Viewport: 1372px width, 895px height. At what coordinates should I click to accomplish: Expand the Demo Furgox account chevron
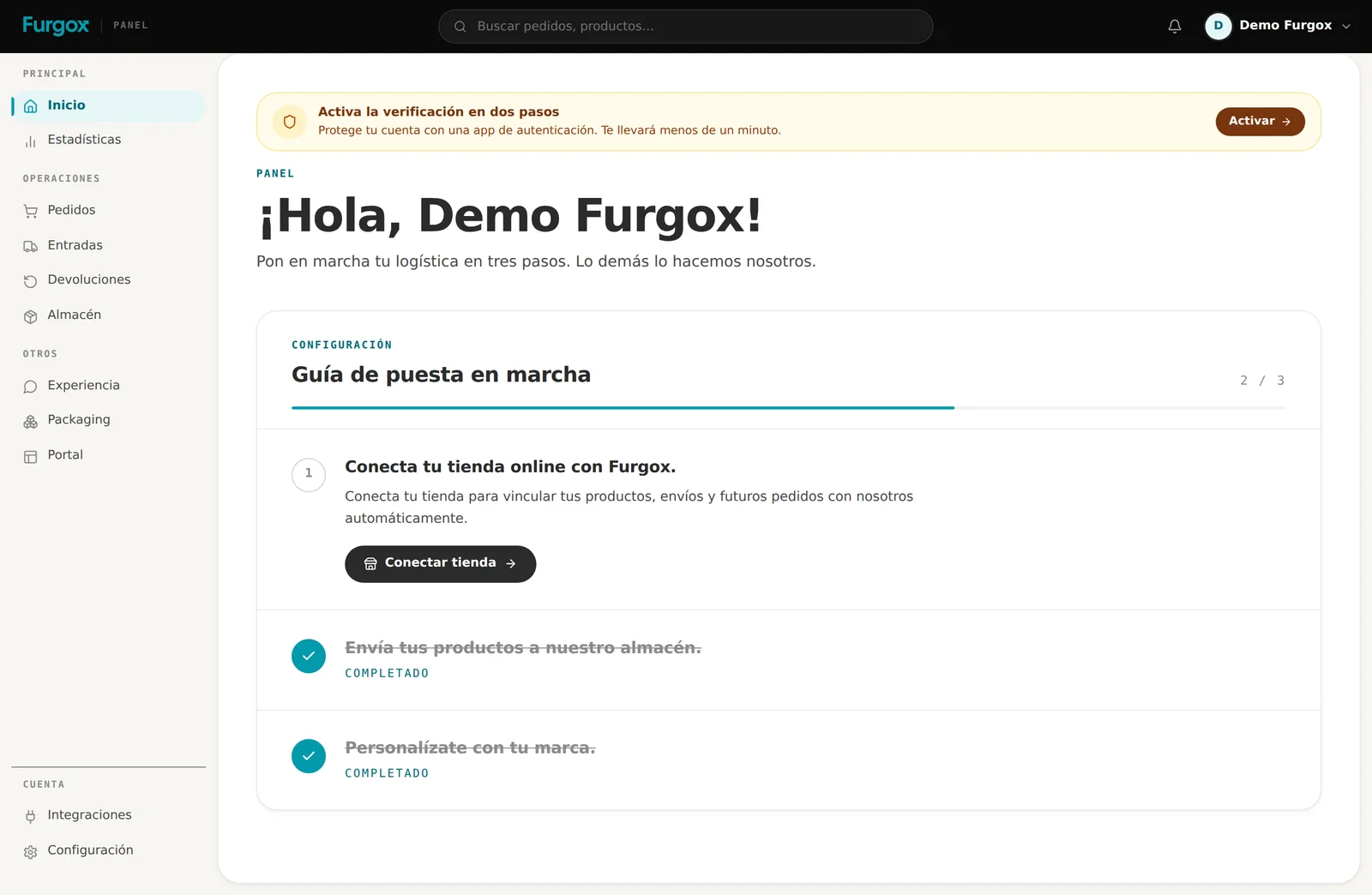click(1346, 27)
